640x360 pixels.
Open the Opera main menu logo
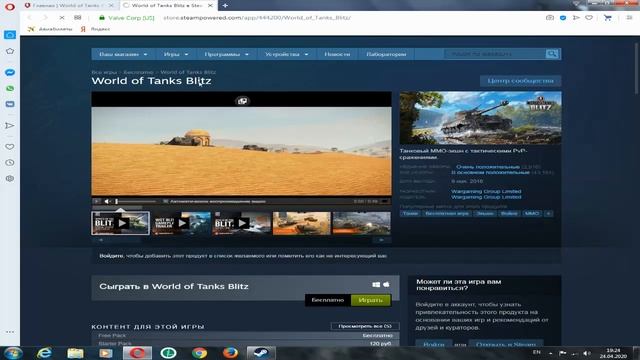pos(9,7)
